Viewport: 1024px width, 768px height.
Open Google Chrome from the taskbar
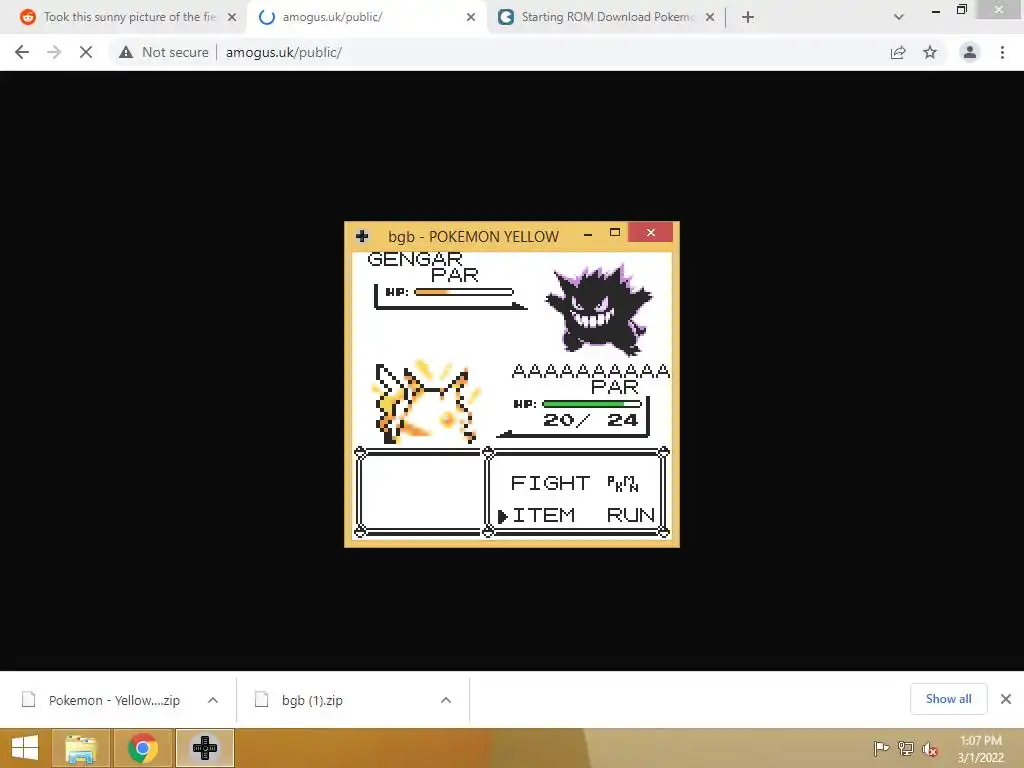pos(142,748)
